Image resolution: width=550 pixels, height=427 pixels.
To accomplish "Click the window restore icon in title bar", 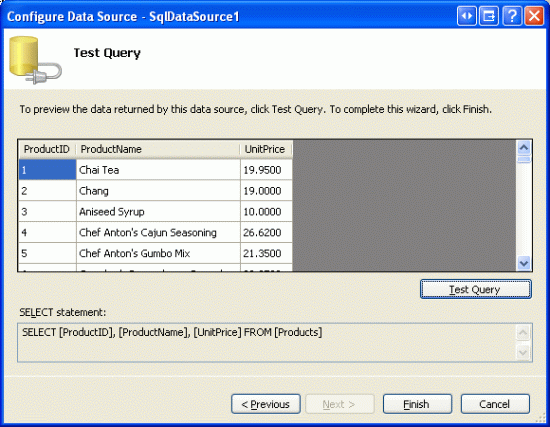I will [489, 16].
